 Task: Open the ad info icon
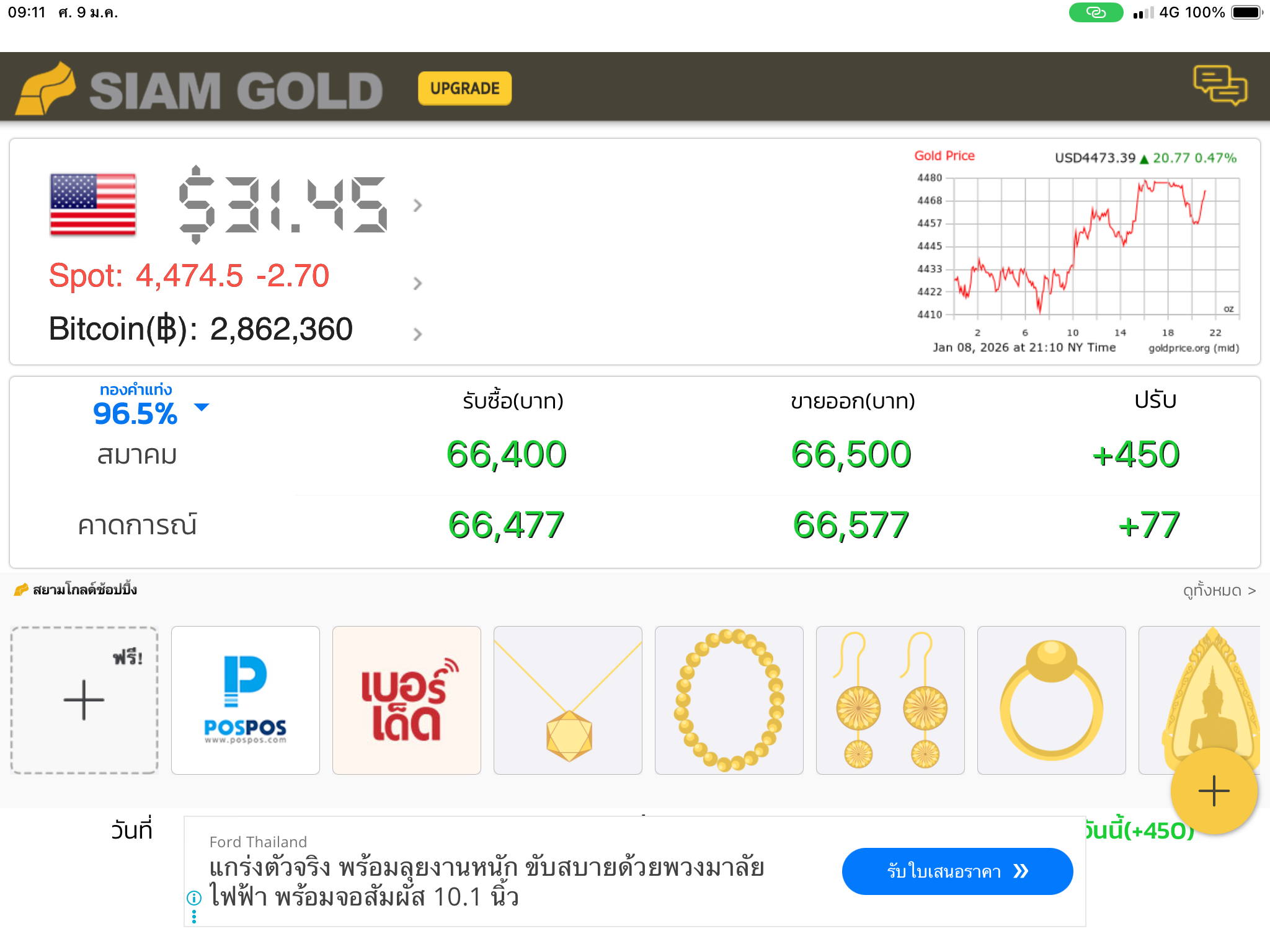(x=194, y=897)
